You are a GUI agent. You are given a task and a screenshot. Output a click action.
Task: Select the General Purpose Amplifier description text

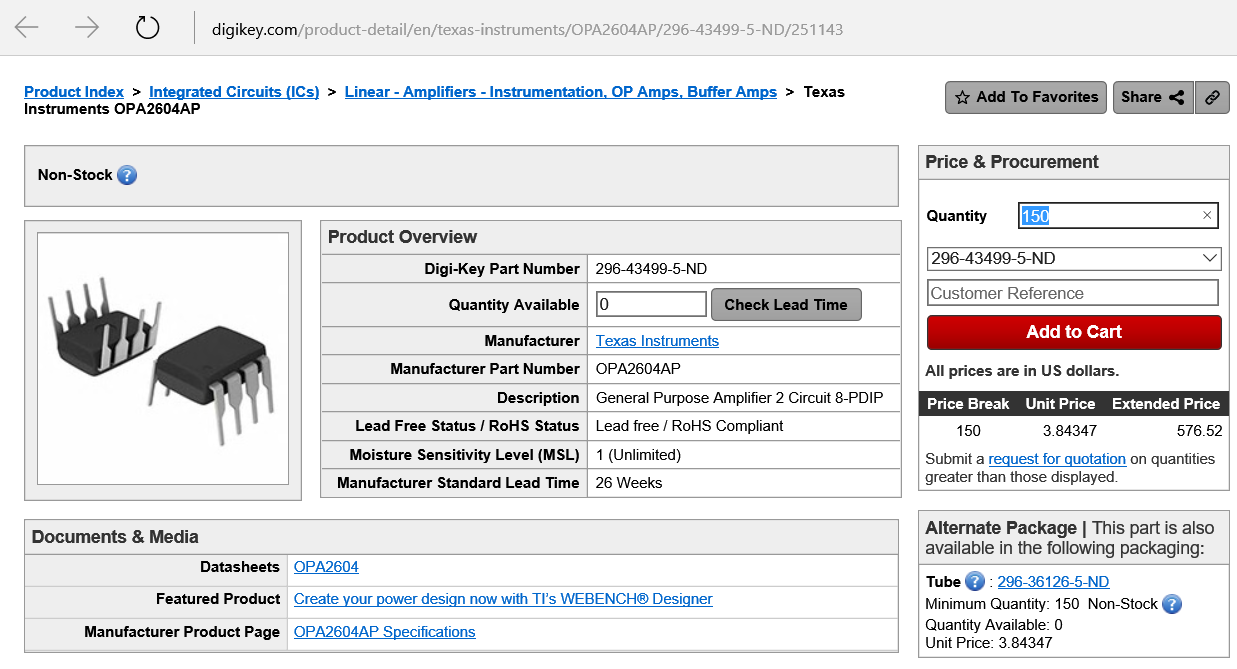(739, 398)
